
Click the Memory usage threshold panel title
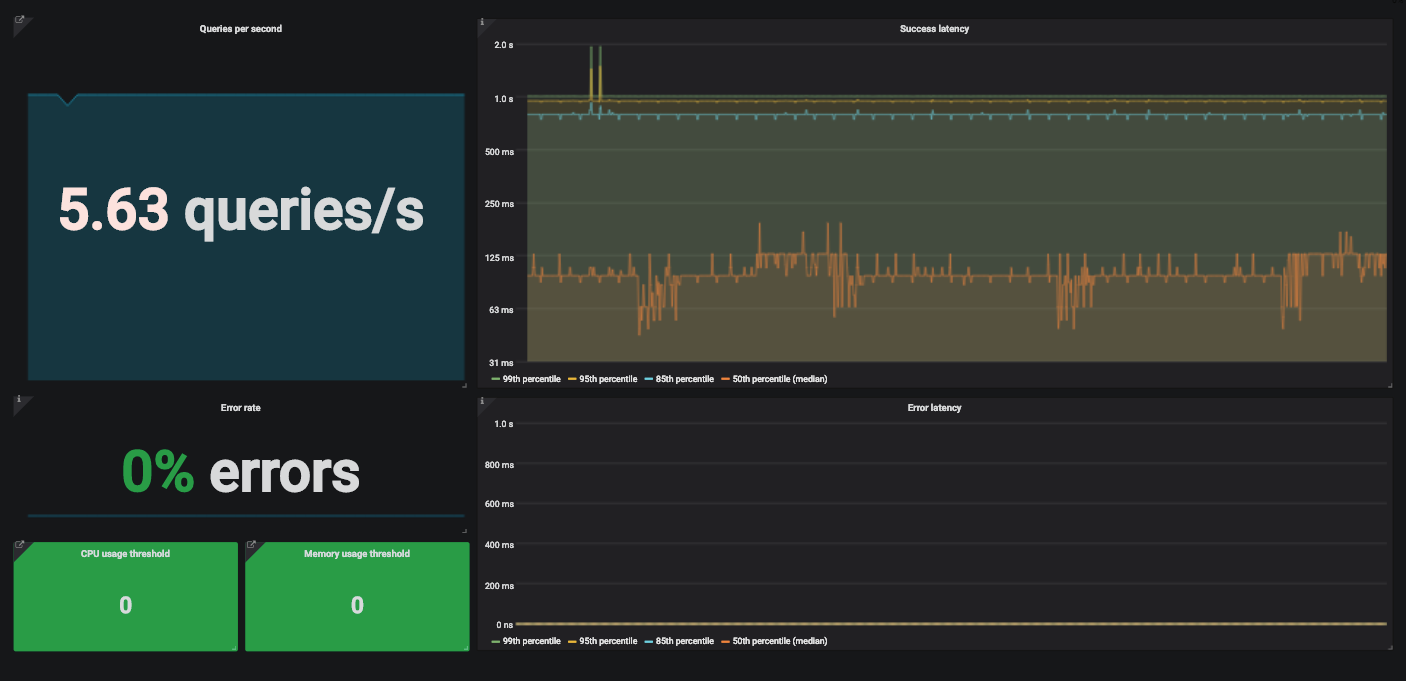(357, 553)
